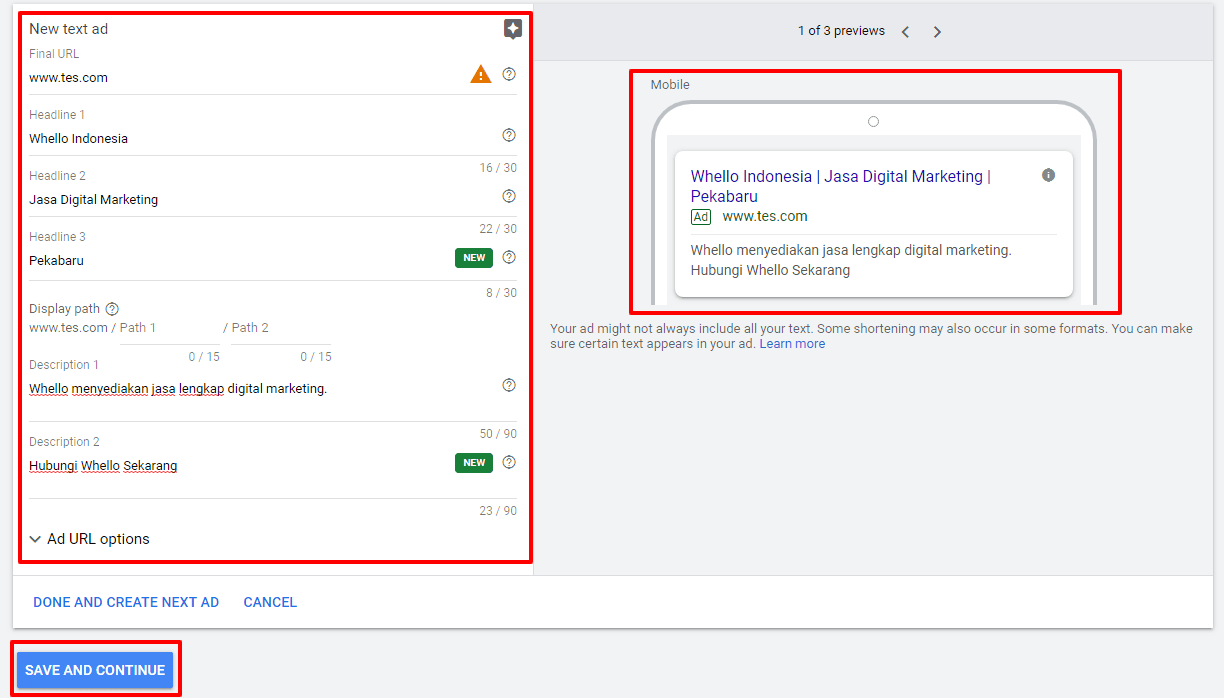This screenshot has width=1224, height=698.
Task: Go to previous ad preview
Action: pos(905,32)
